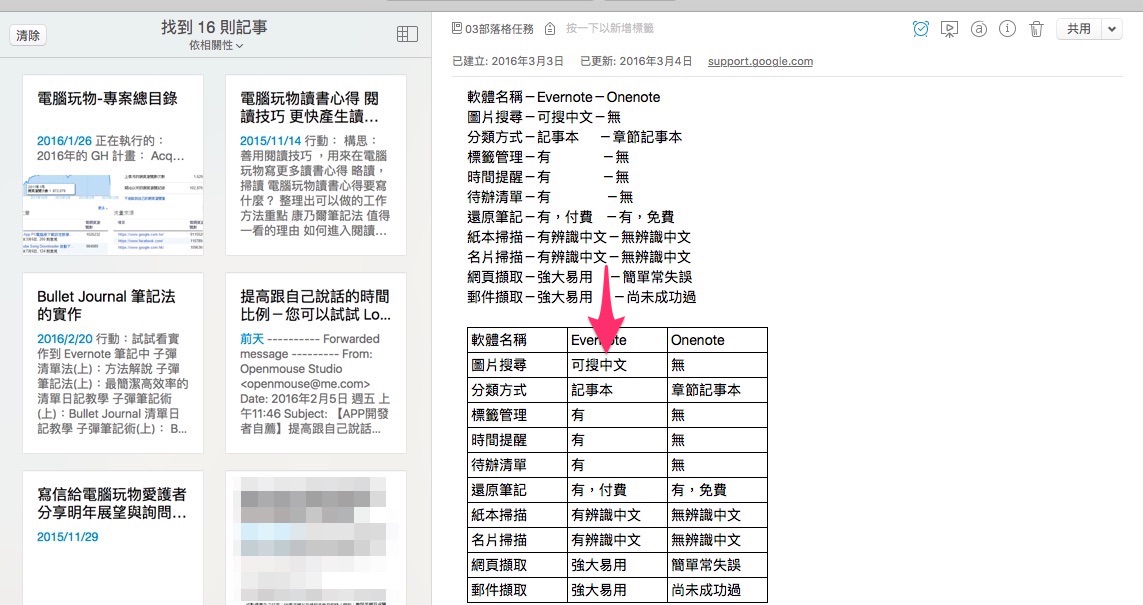Click table cell 標籤管理
This screenshot has width=1143, height=605.
pyautogui.click(x=518, y=415)
